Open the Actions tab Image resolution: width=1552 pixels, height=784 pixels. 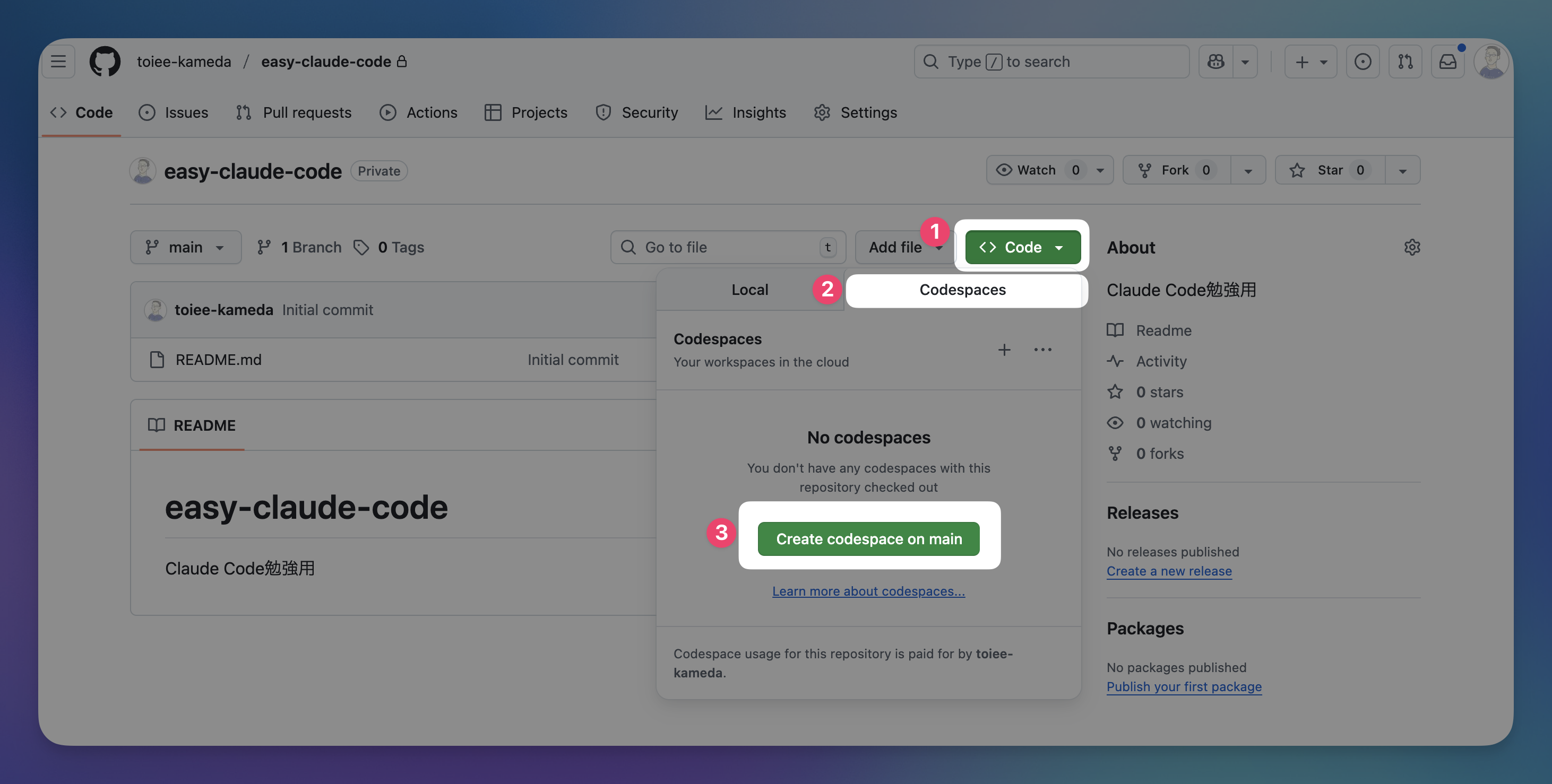coord(418,112)
